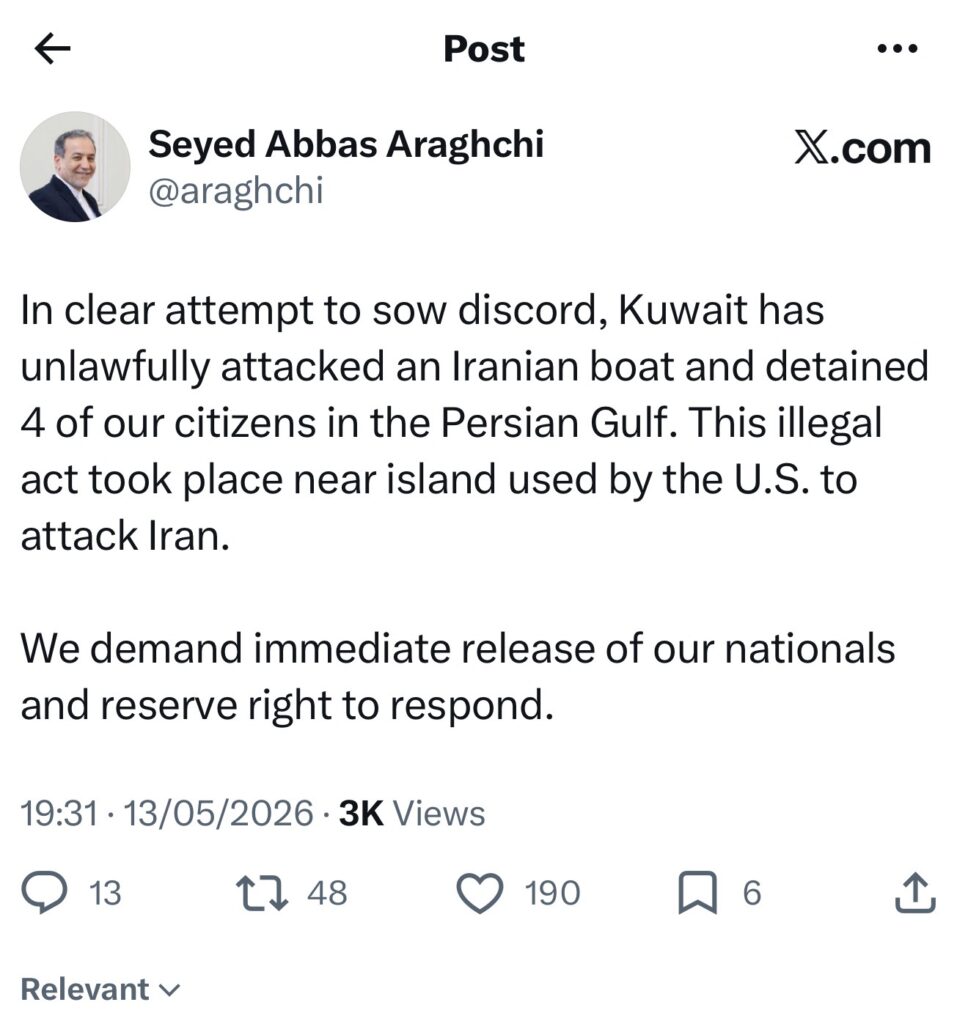Open the @araghchi handle link
Viewport: 968px width, 1024px height.
pyautogui.click(x=236, y=191)
